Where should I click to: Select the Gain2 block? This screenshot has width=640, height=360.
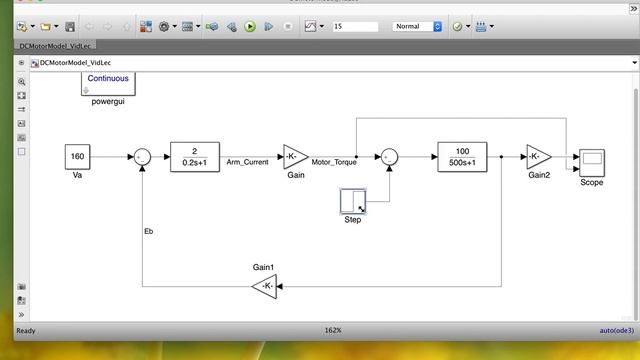click(x=539, y=157)
